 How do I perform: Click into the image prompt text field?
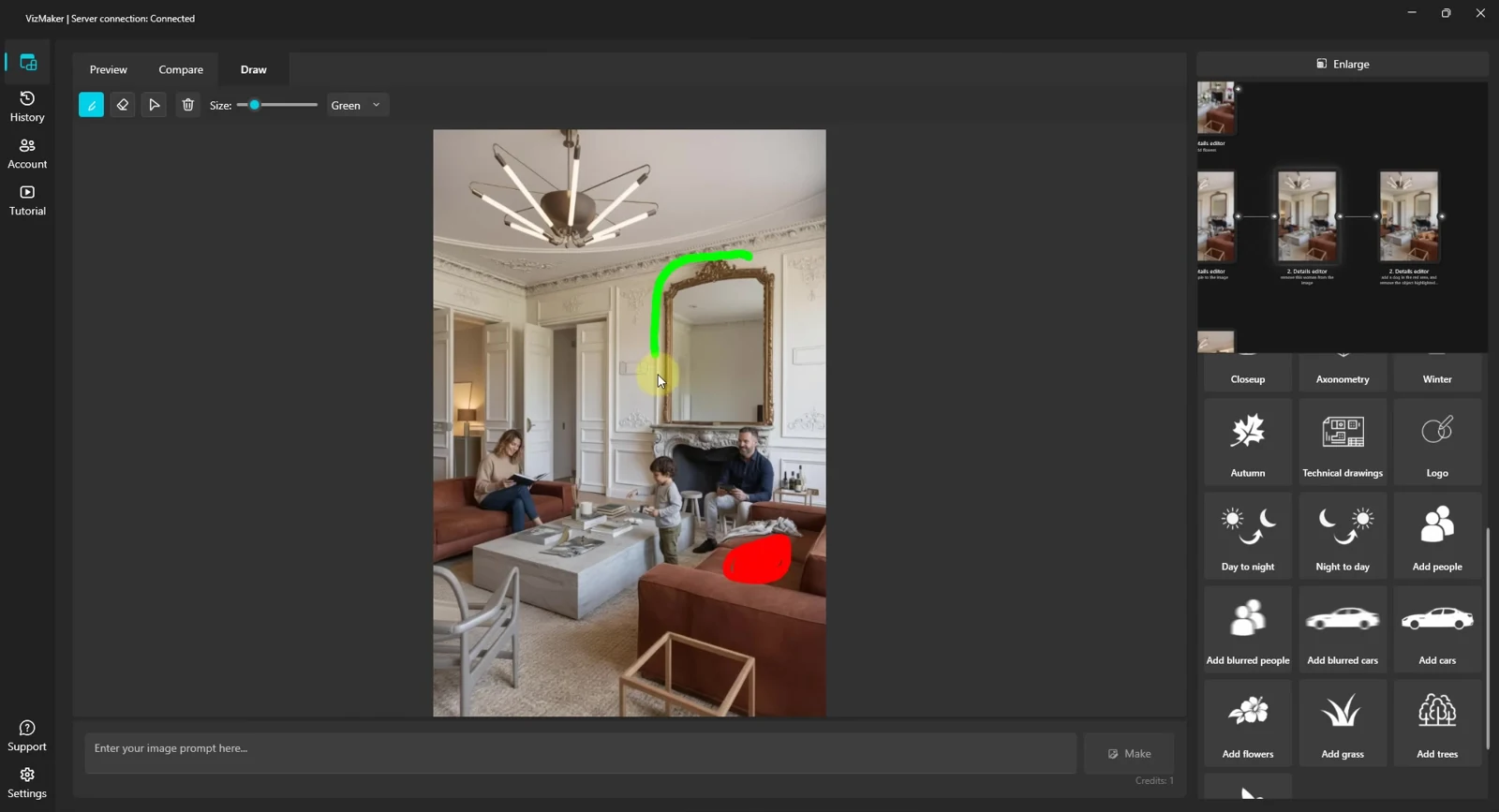(x=580, y=753)
